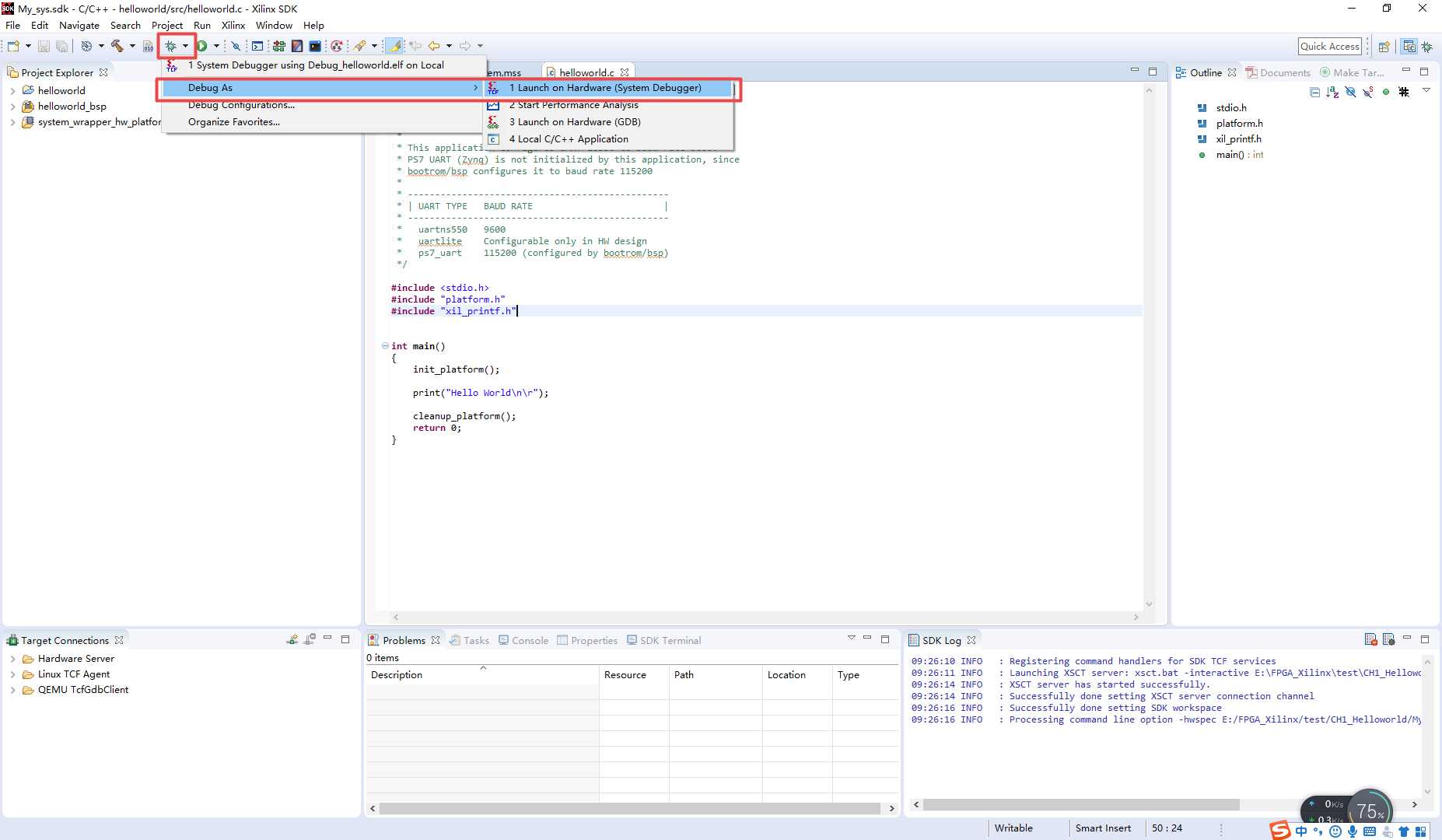Viewport: 1442px width, 840px height.
Task: Toggle Hide Static Members in Outline
Action: pos(1368,92)
